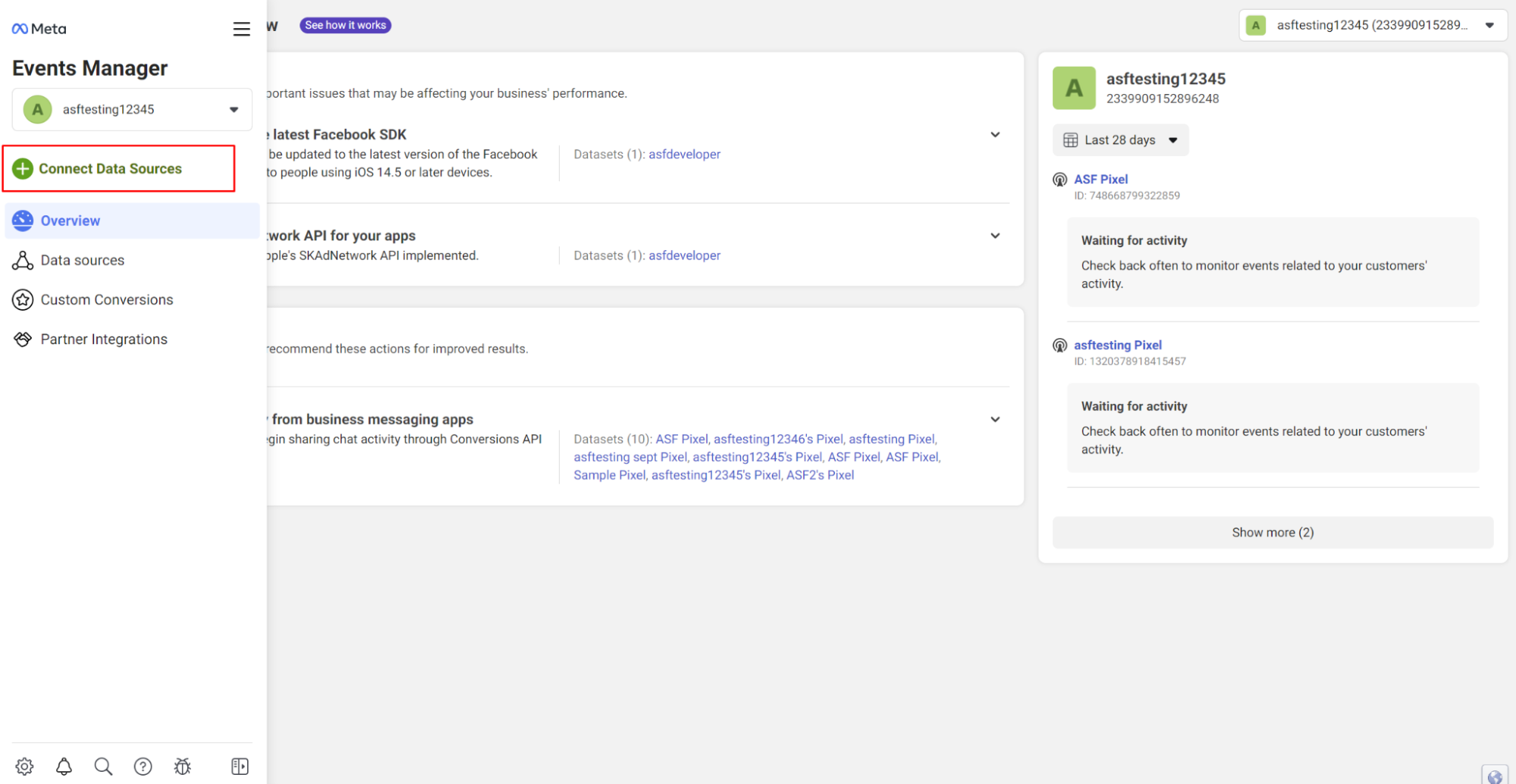Open the help question mark icon

coord(143,766)
